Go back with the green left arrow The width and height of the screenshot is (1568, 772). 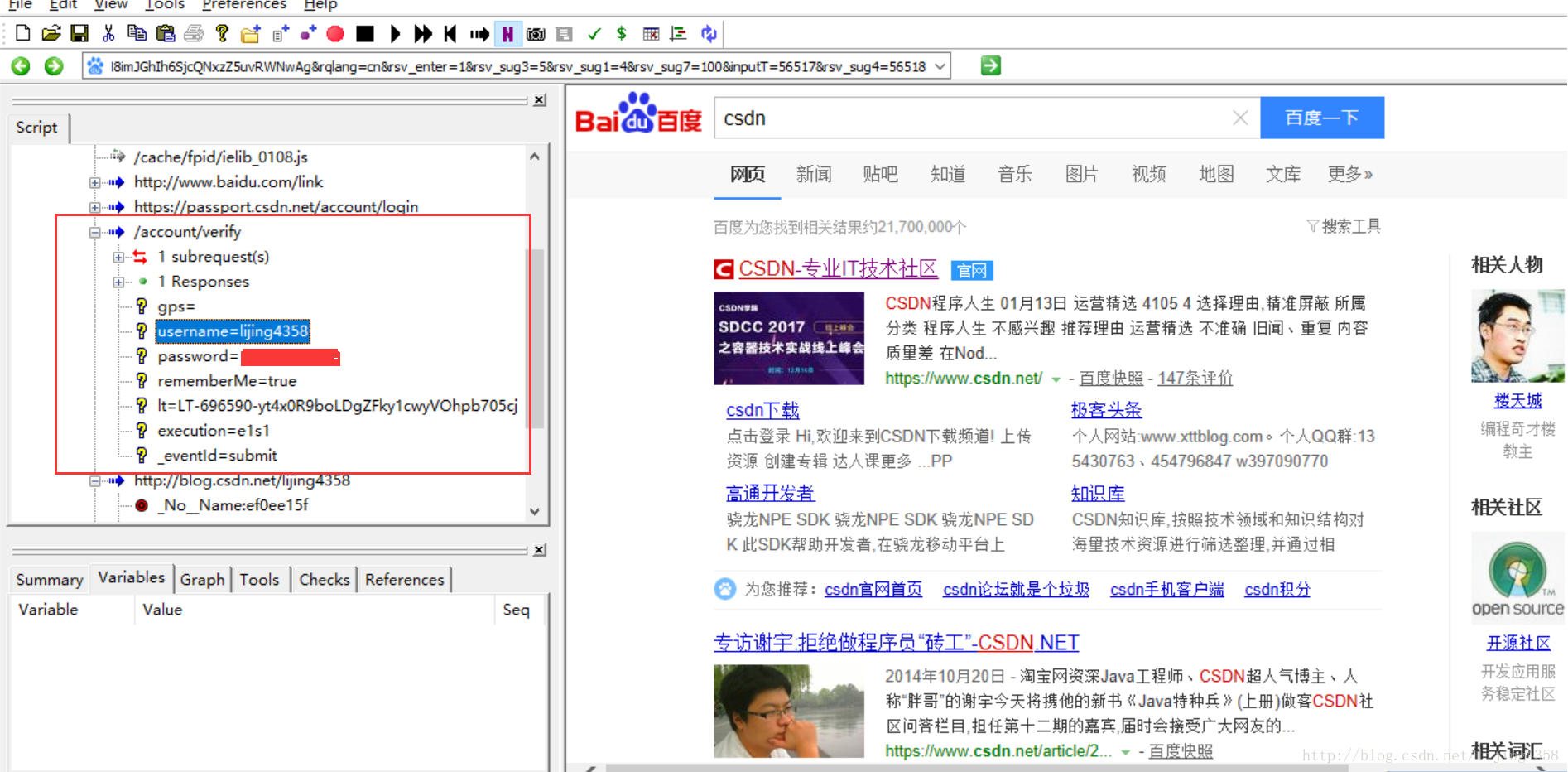21,66
